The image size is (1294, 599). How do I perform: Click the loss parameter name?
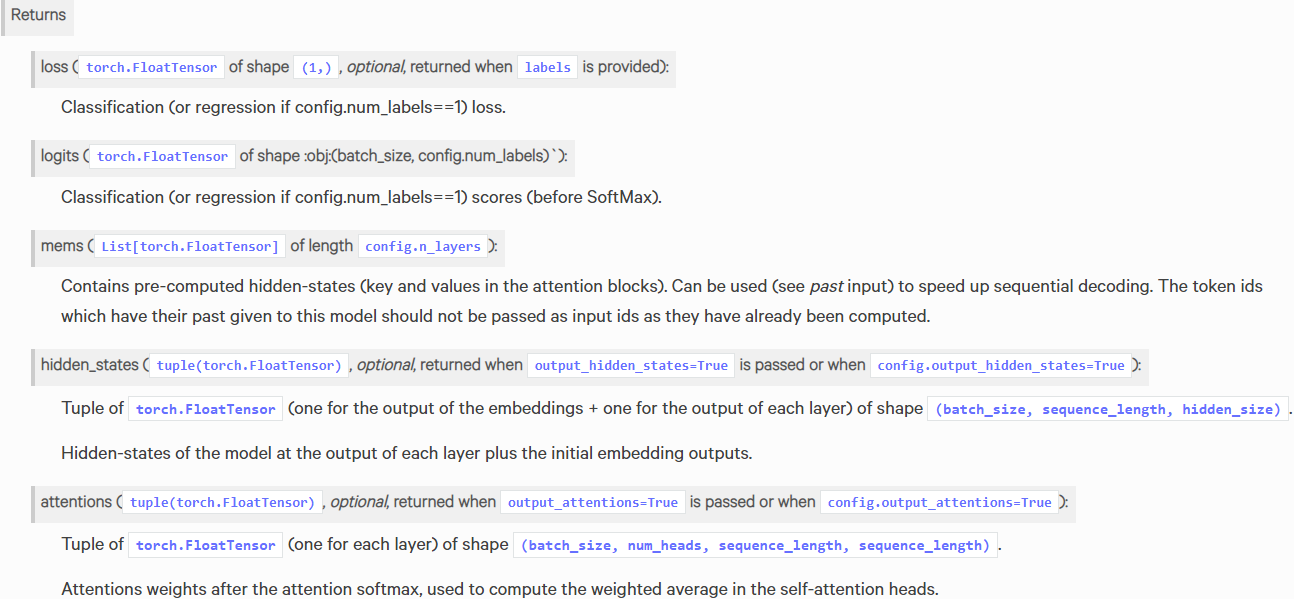54,67
